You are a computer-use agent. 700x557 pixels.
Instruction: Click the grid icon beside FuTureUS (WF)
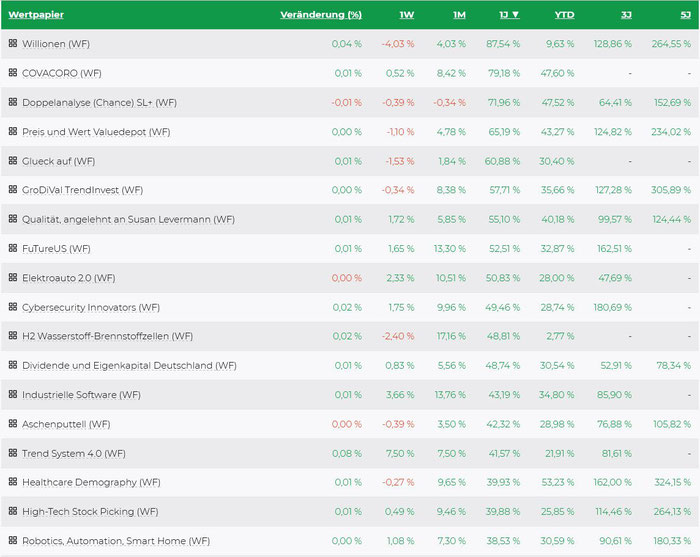point(13,248)
